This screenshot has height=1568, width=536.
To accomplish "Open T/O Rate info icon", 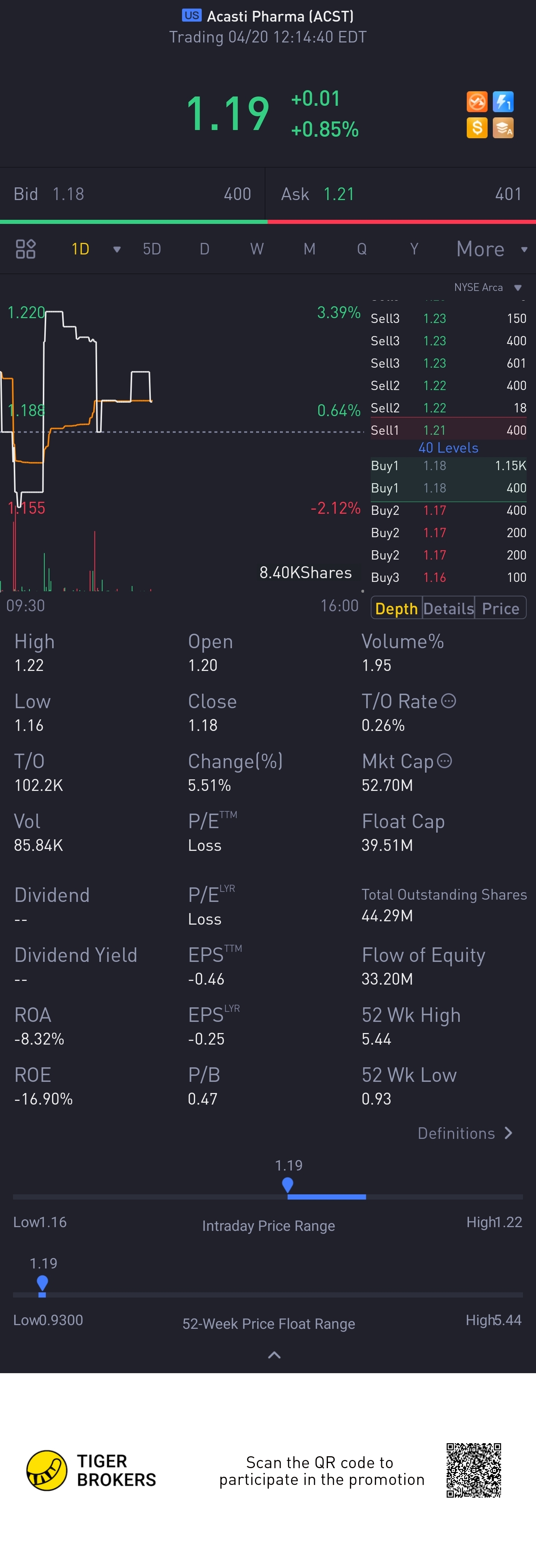I will (x=449, y=701).
